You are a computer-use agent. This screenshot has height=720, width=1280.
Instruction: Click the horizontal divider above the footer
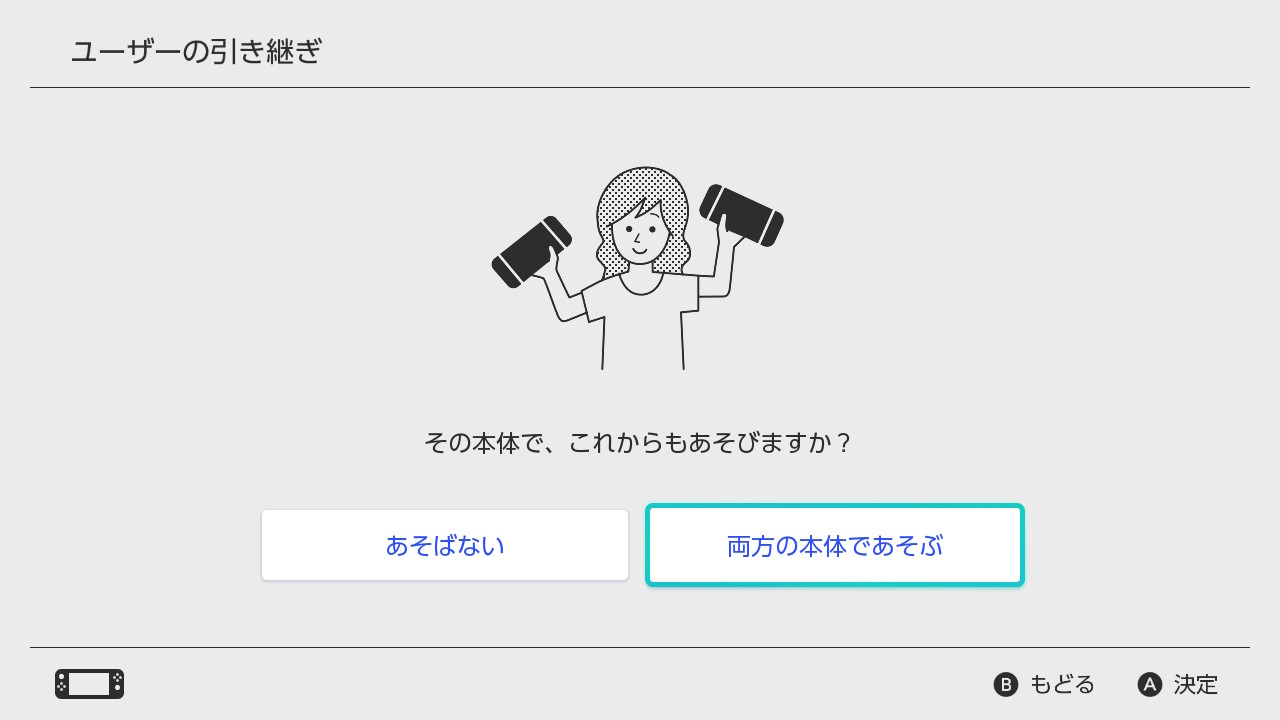pos(640,647)
